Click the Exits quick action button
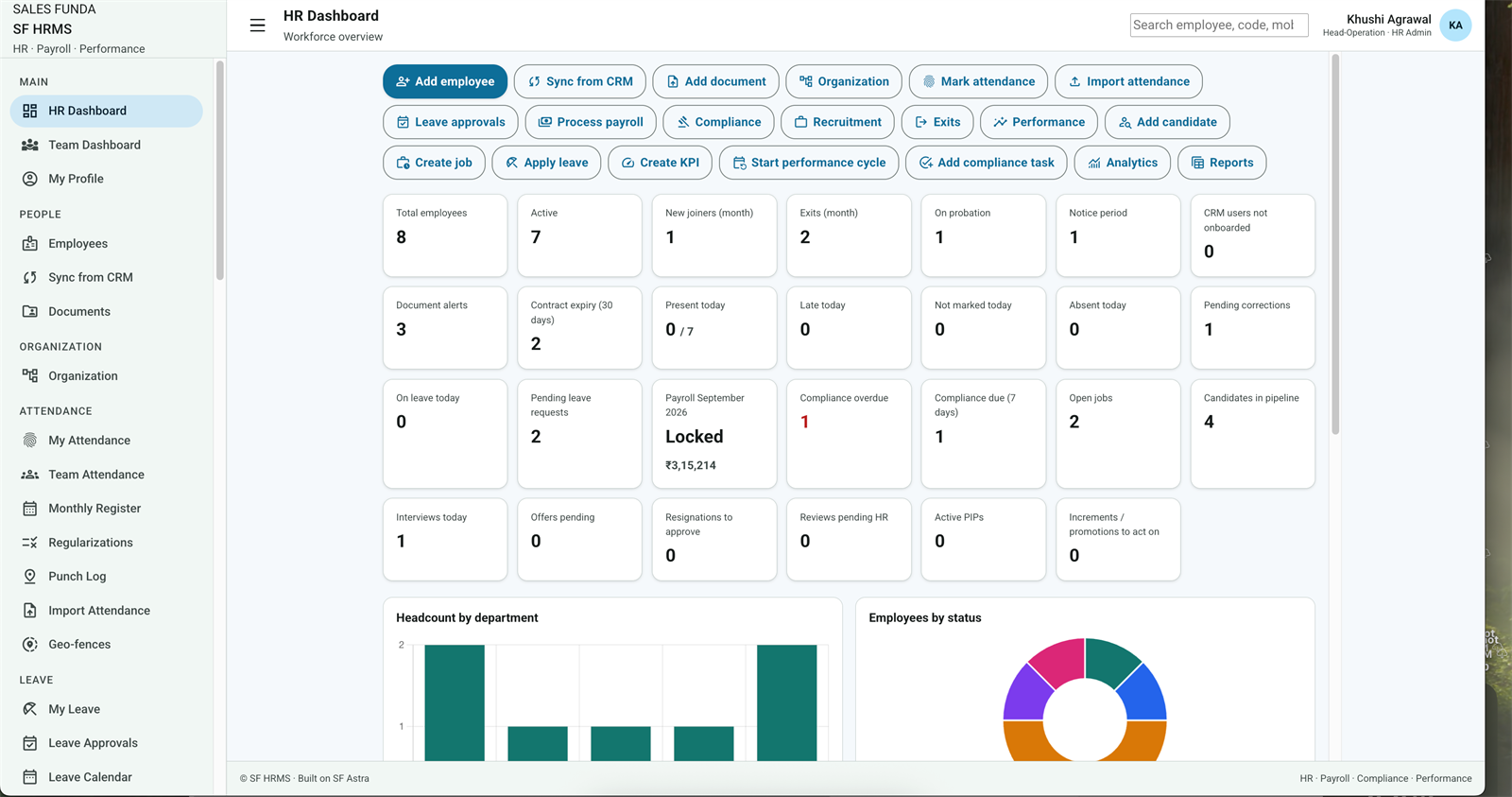The image size is (1512, 797). coord(937,122)
